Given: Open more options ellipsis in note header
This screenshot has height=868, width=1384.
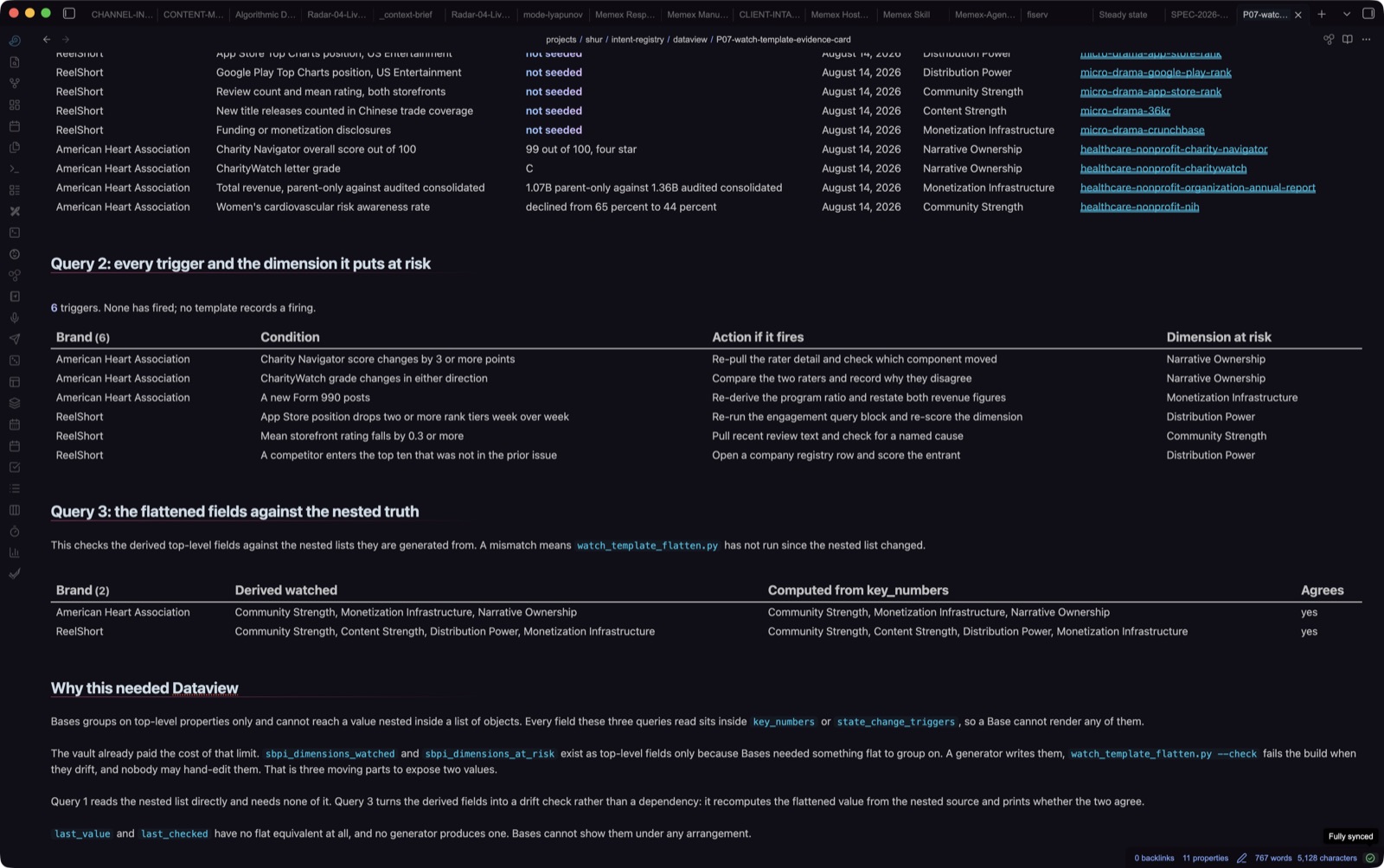Looking at the screenshot, I should (1367, 40).
